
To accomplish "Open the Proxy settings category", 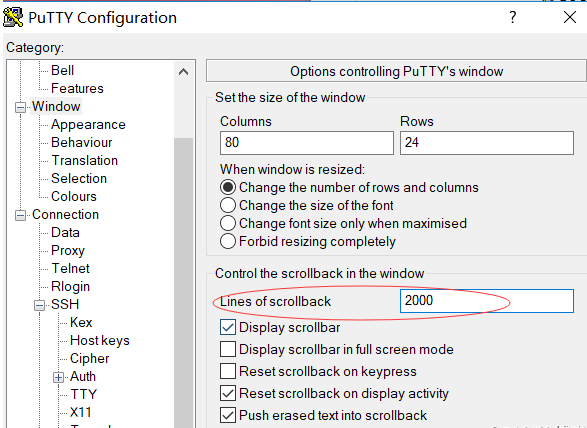I will (x=68, y=250).
